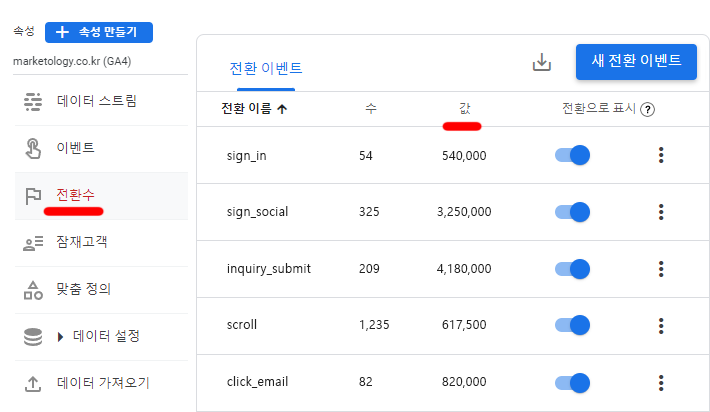Turn off inquiry_submit conversion toggle
The width and height of the screenshot is (710, 412).
click(x=572, y=269)
